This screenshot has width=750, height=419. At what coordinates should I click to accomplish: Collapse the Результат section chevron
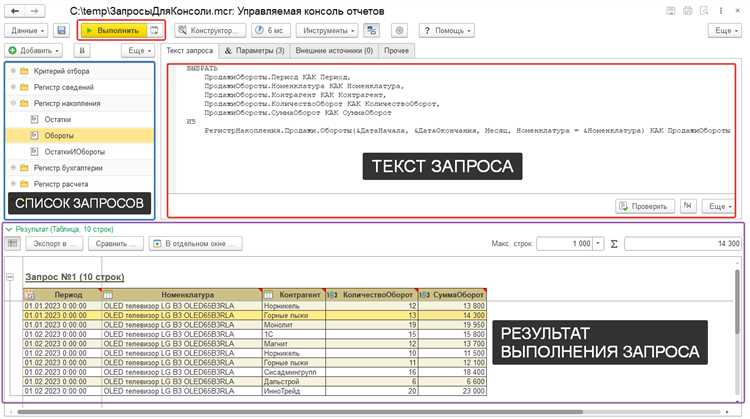(9, 229)
